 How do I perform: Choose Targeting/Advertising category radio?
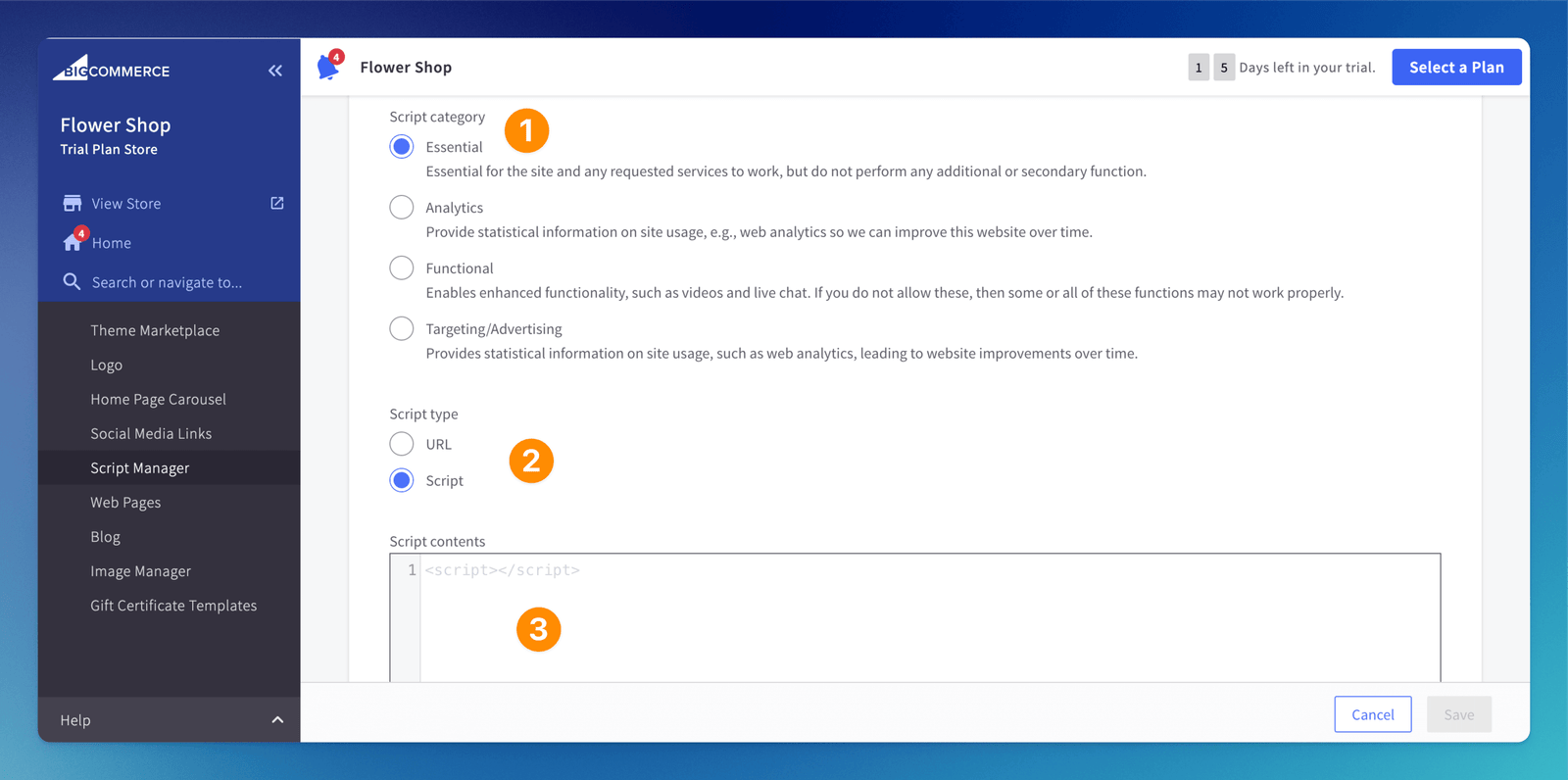click(402, 328)
